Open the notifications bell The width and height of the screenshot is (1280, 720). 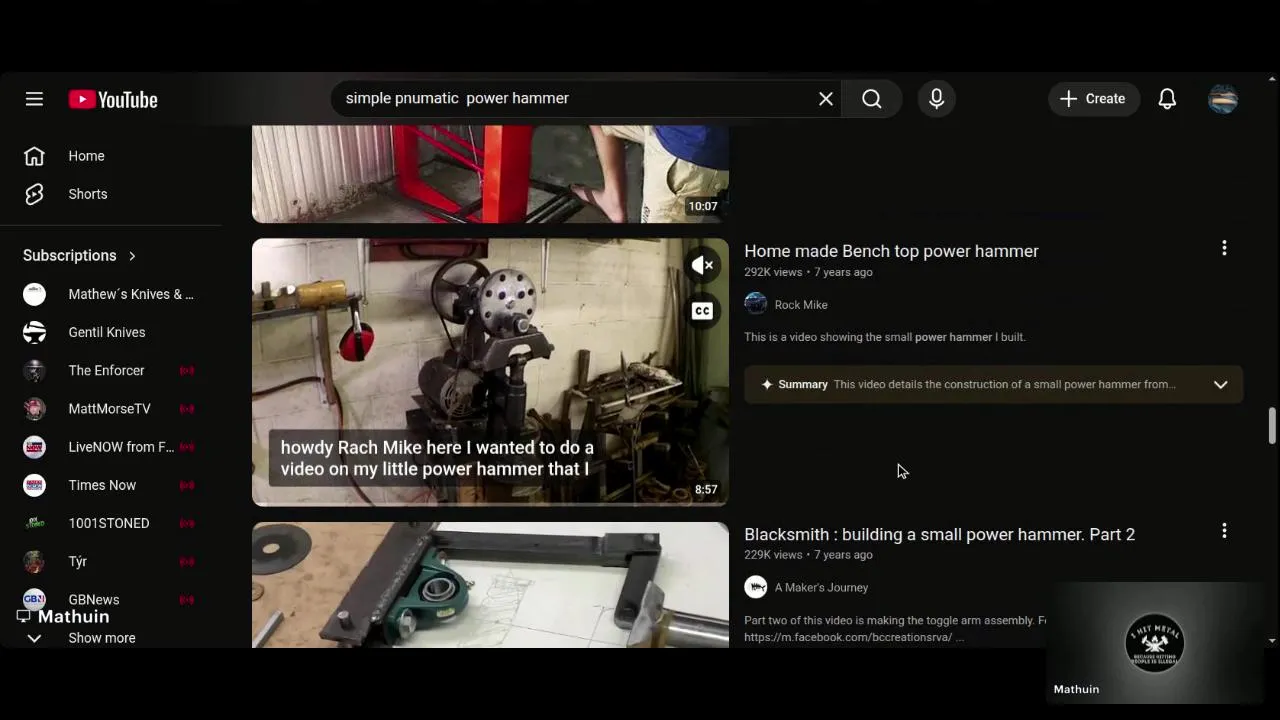[x=1167, y=98]
